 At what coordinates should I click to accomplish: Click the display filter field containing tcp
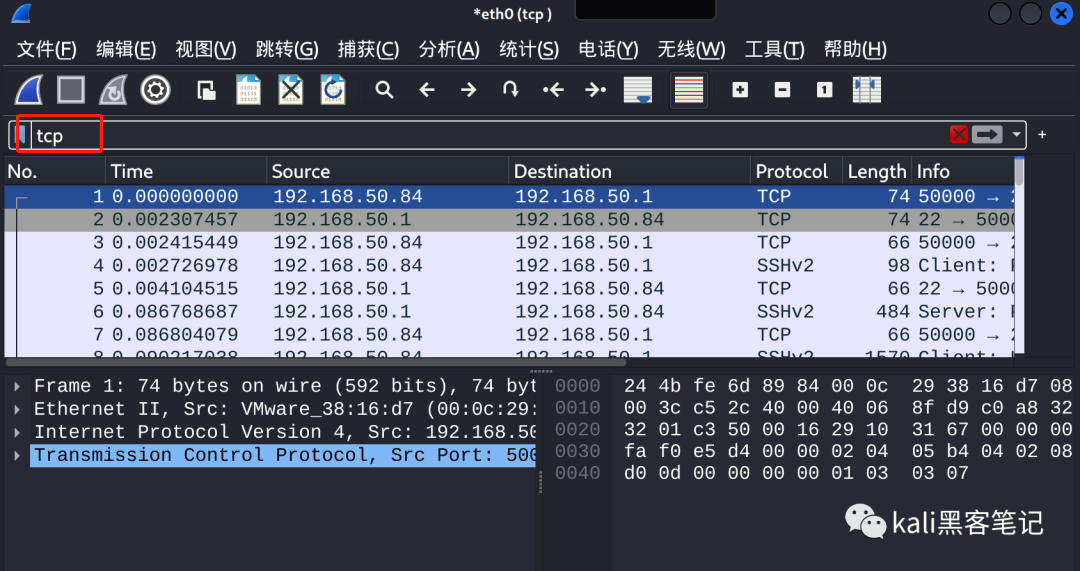point(489,135)
